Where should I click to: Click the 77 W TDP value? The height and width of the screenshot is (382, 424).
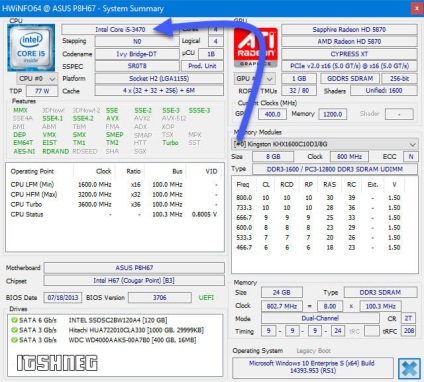tap(42, 91)
